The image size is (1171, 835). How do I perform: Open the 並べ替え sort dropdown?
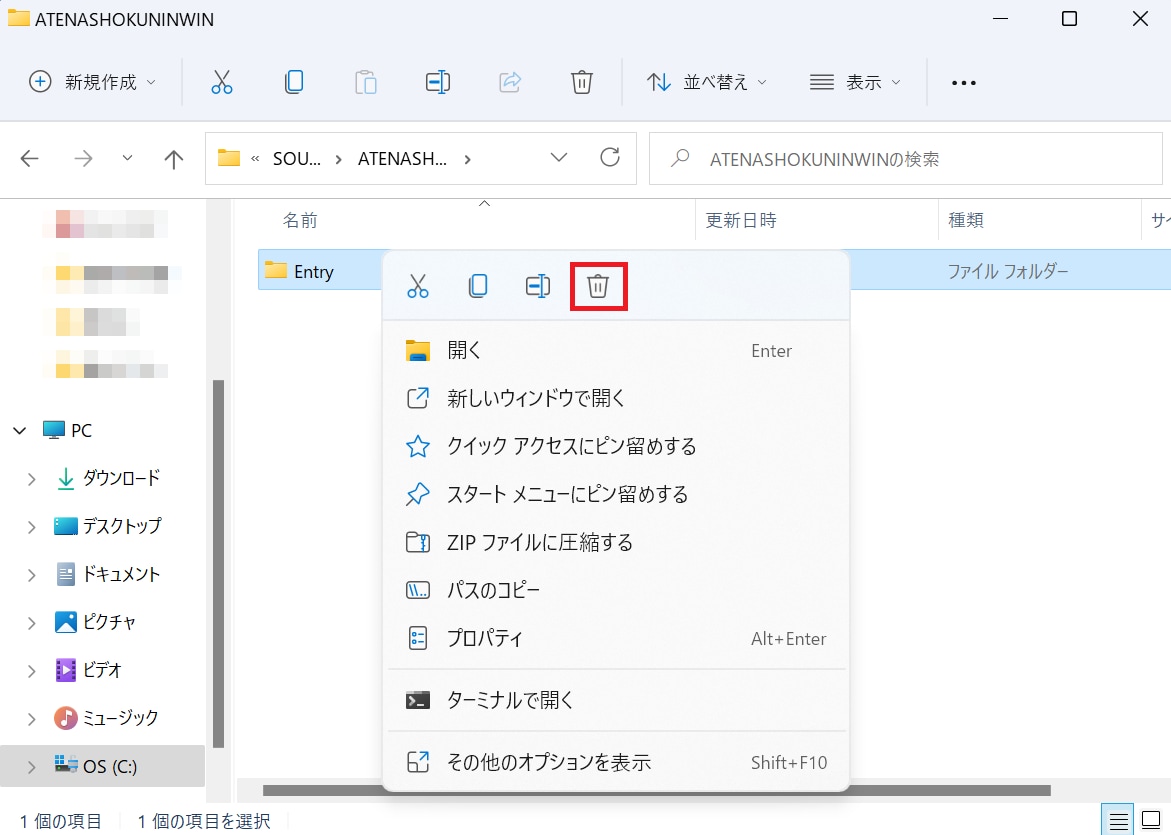pyautogui.click(x=706, y=82)
